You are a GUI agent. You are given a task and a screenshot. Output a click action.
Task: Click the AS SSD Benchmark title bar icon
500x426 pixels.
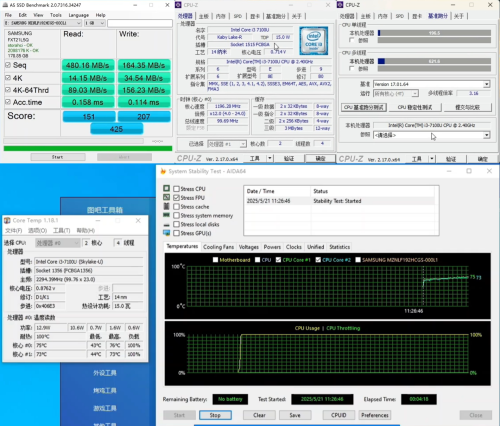click(x=5, y=5)
